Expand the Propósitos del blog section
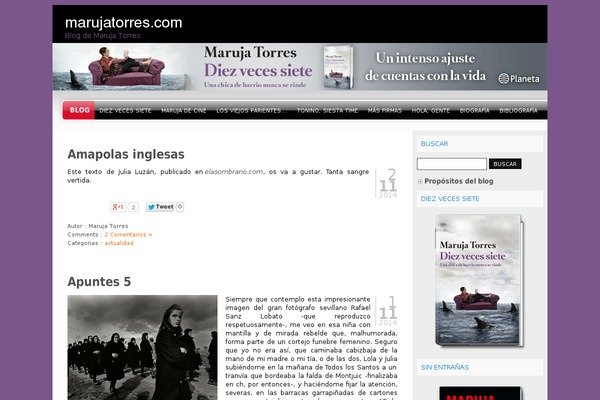The image size is (600, 400). pyautogui.click(x=420, y=181)
